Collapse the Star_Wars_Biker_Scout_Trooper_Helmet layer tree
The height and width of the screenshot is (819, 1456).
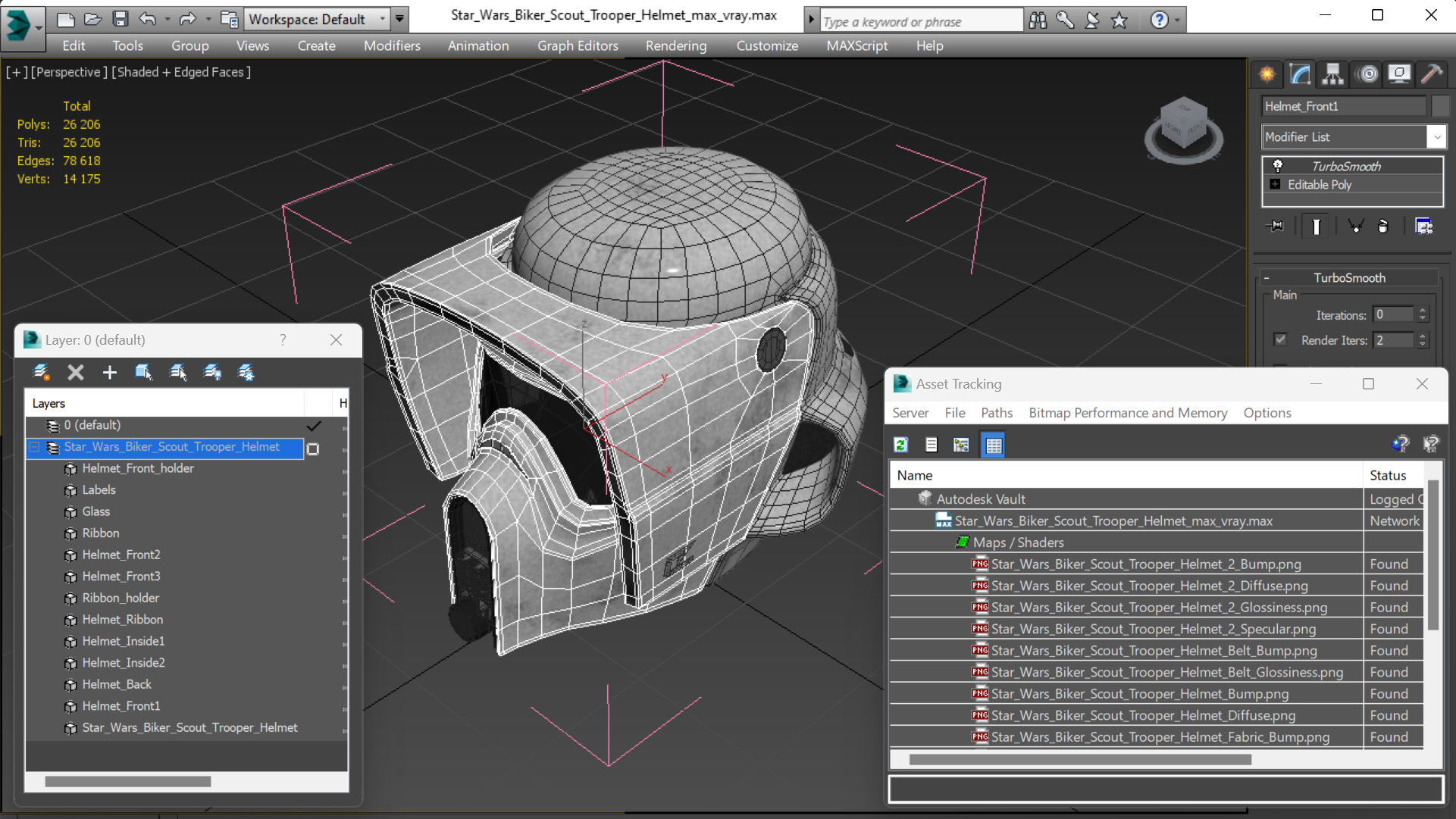click(x=34, y=448)
